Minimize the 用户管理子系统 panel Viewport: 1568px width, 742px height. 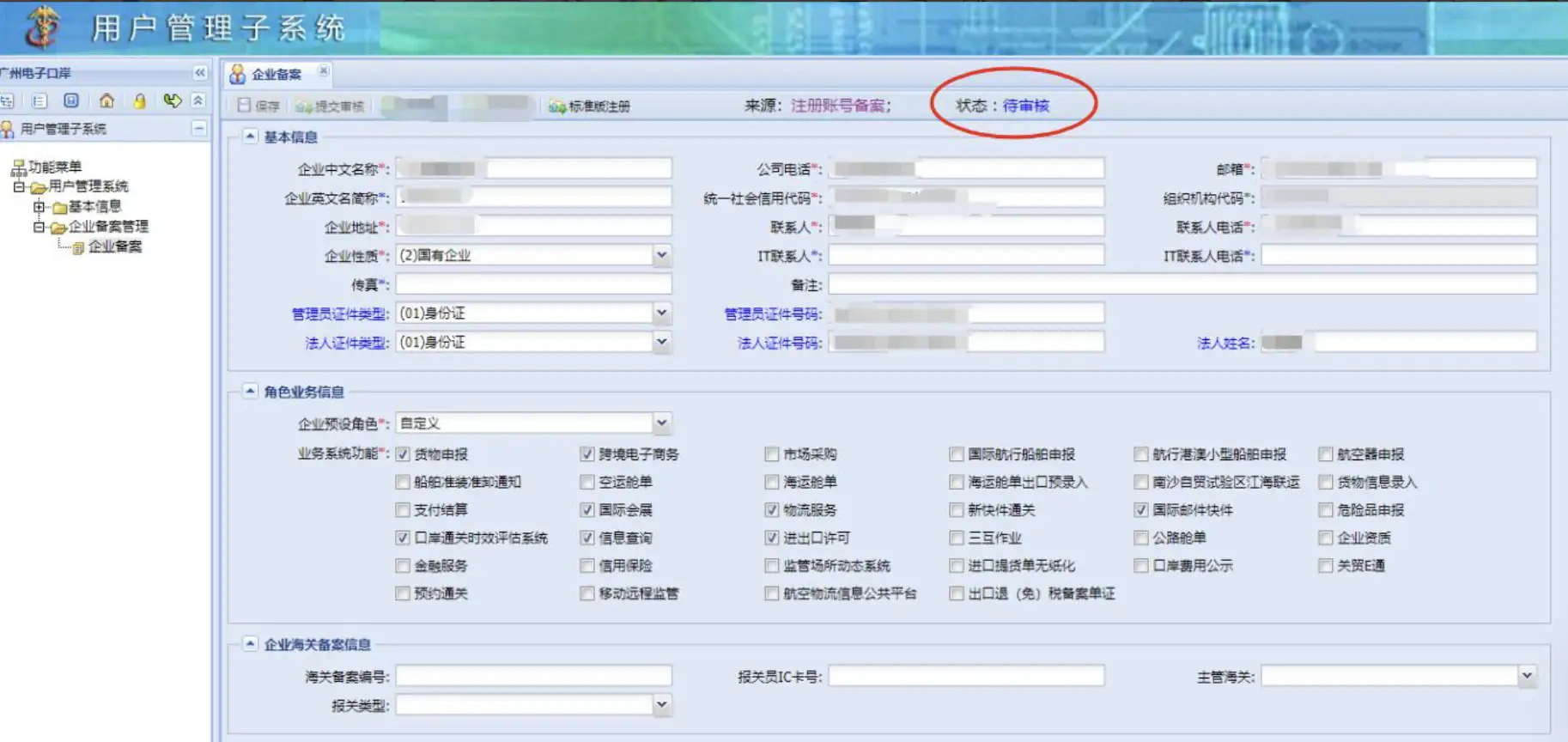[199, 129]
